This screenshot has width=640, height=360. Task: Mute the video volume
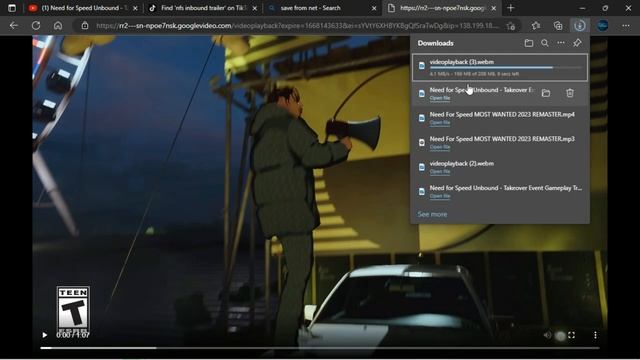coord(547,335)
